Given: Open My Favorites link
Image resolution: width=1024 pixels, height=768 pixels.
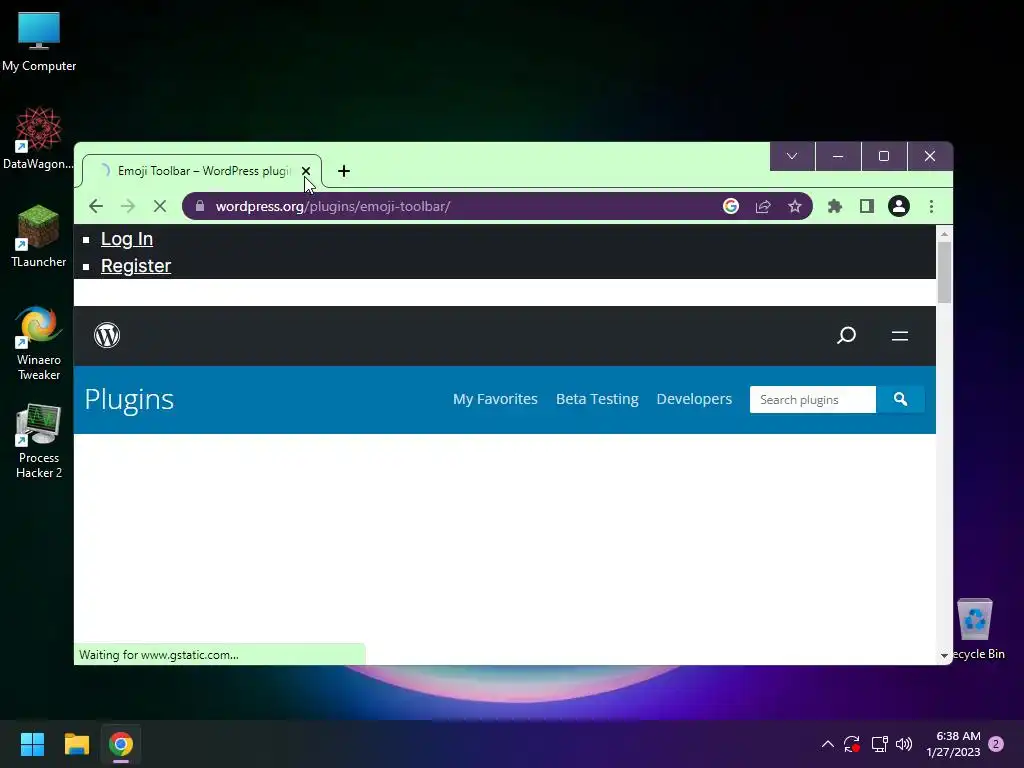Looking at the screenshot, I should tap(495, 399).
